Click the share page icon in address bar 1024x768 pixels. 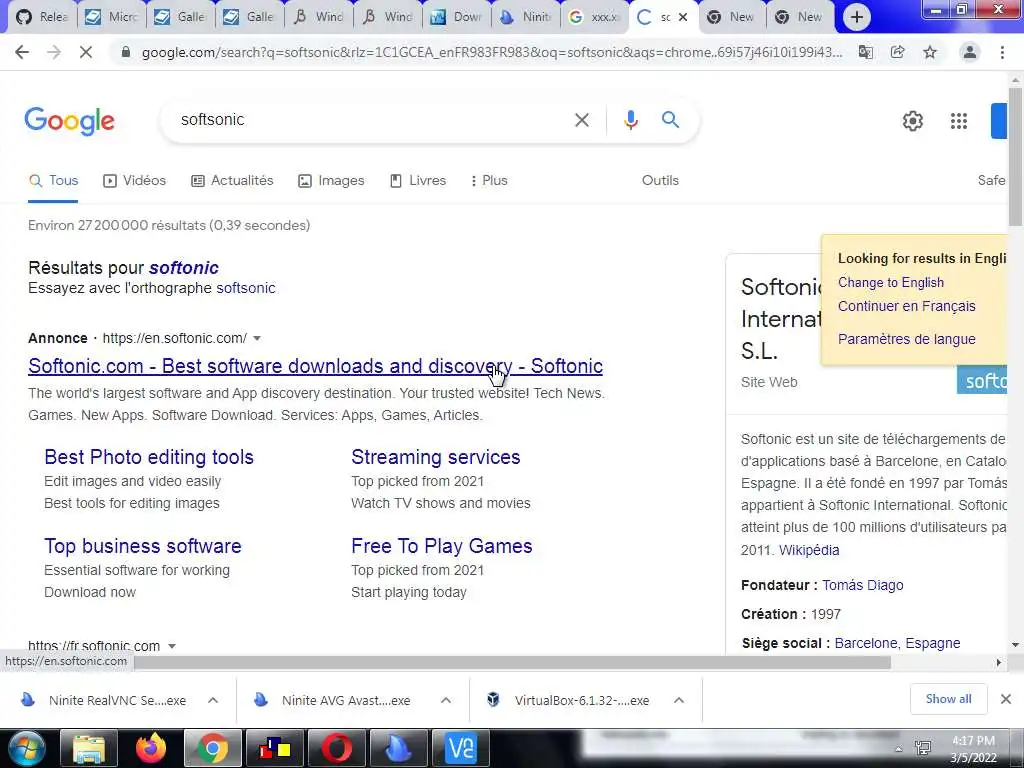tap(898, 52)
